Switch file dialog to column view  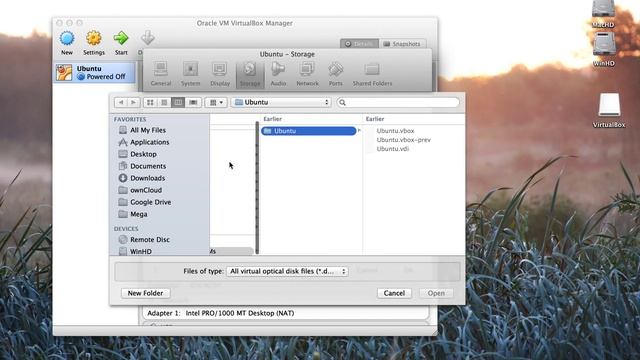[178, 102]
